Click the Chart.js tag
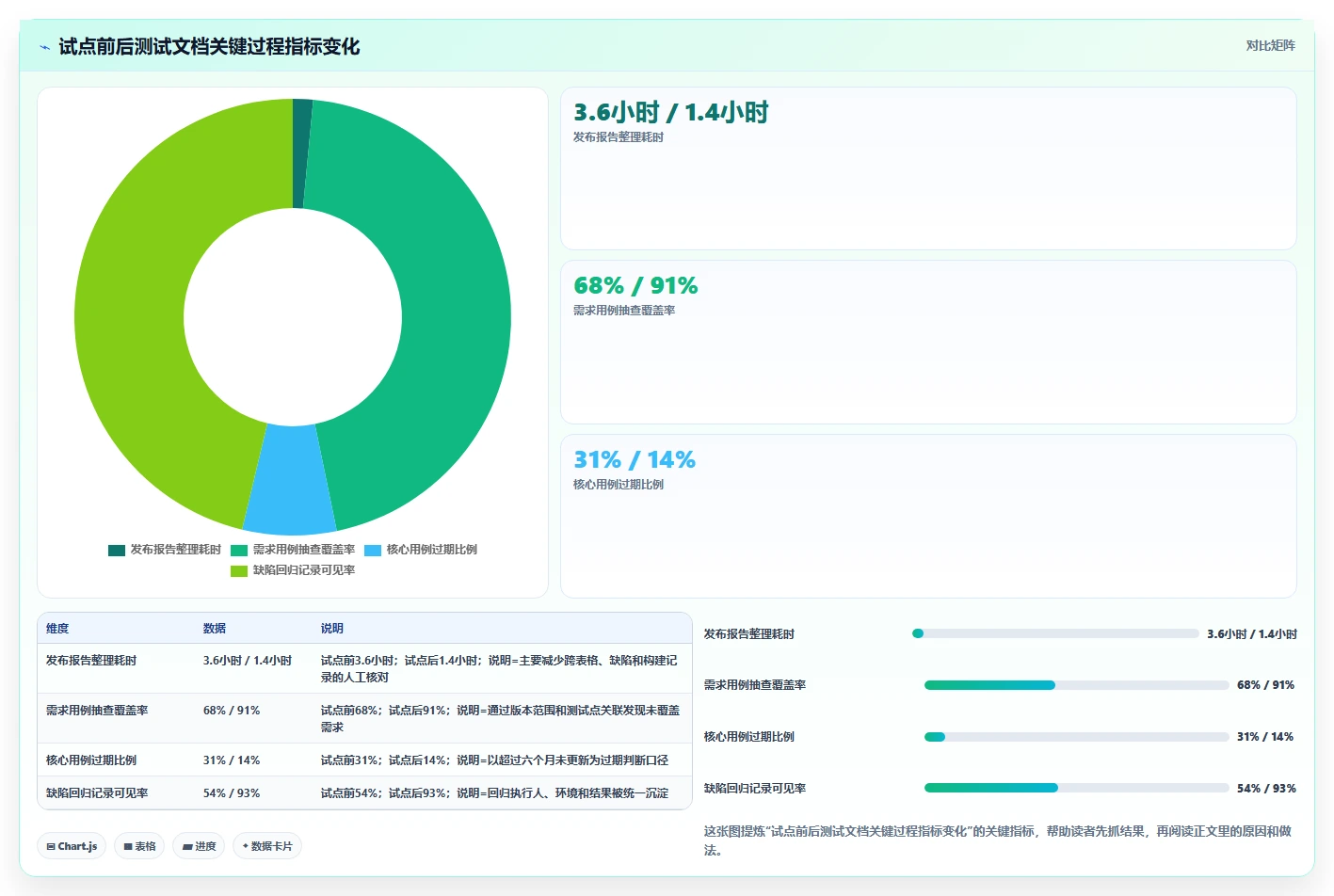Viewport: 1334px width, 896px height. point(72,846)
